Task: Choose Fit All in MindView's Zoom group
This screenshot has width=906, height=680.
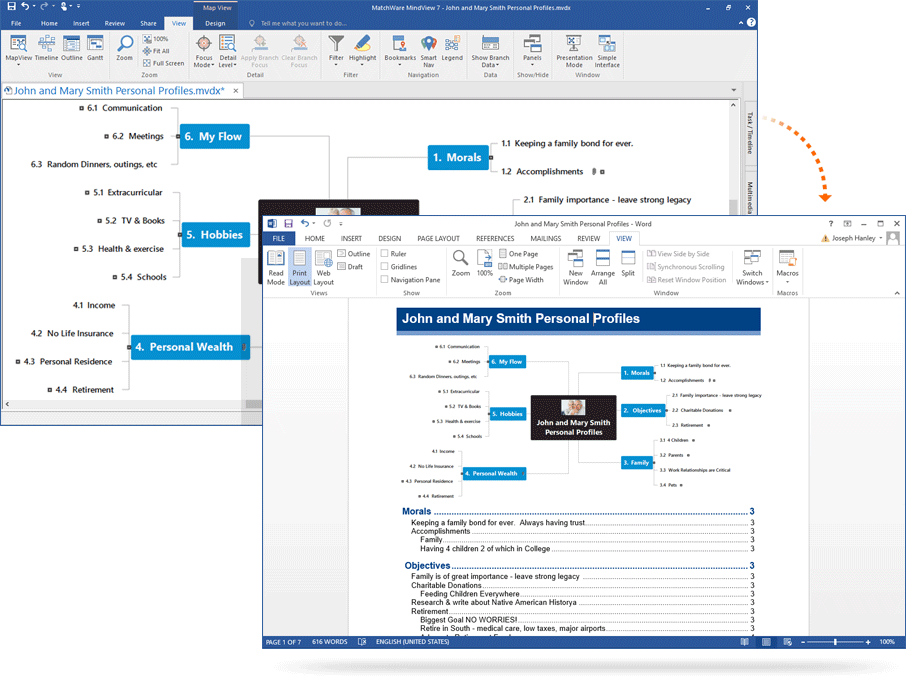Action: click(156, 51)
